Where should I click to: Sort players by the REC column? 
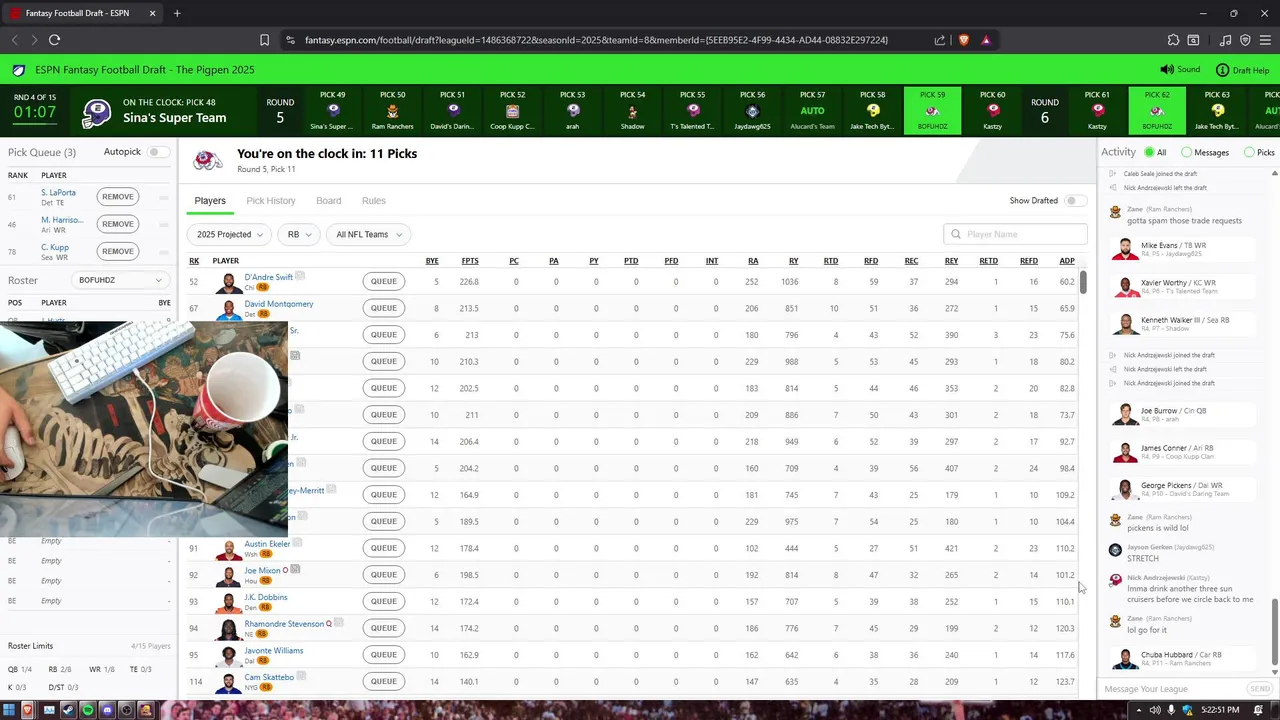911,261
